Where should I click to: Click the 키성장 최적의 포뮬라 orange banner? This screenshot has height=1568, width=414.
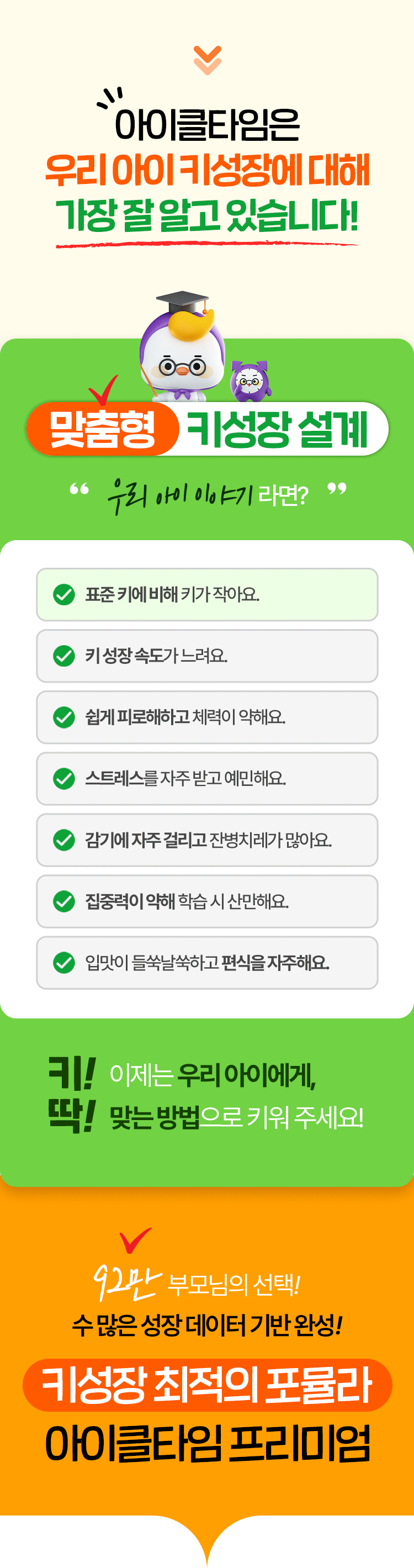point(208,1385)
